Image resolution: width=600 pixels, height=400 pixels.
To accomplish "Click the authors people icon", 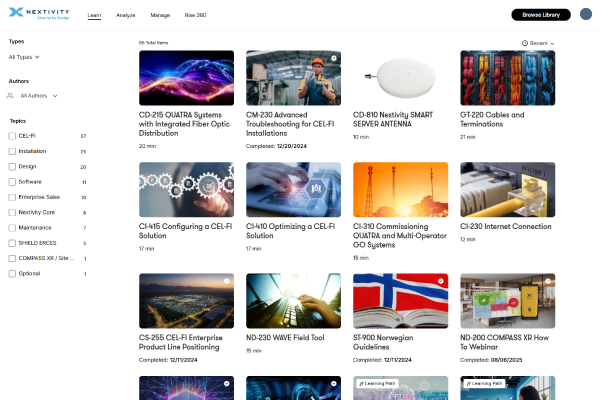I will 11,96.
